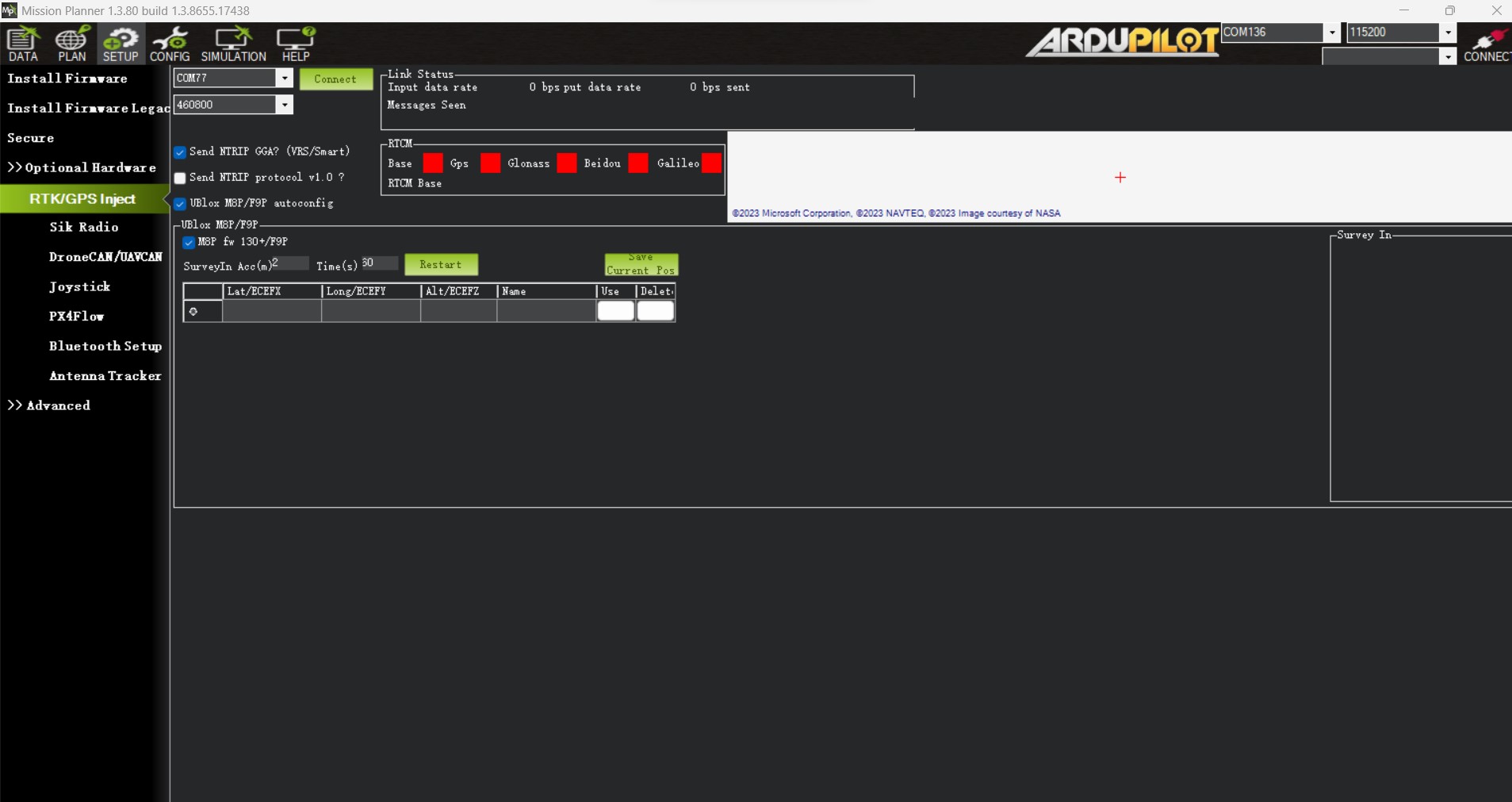Open the HELP screen

(296, 44)
